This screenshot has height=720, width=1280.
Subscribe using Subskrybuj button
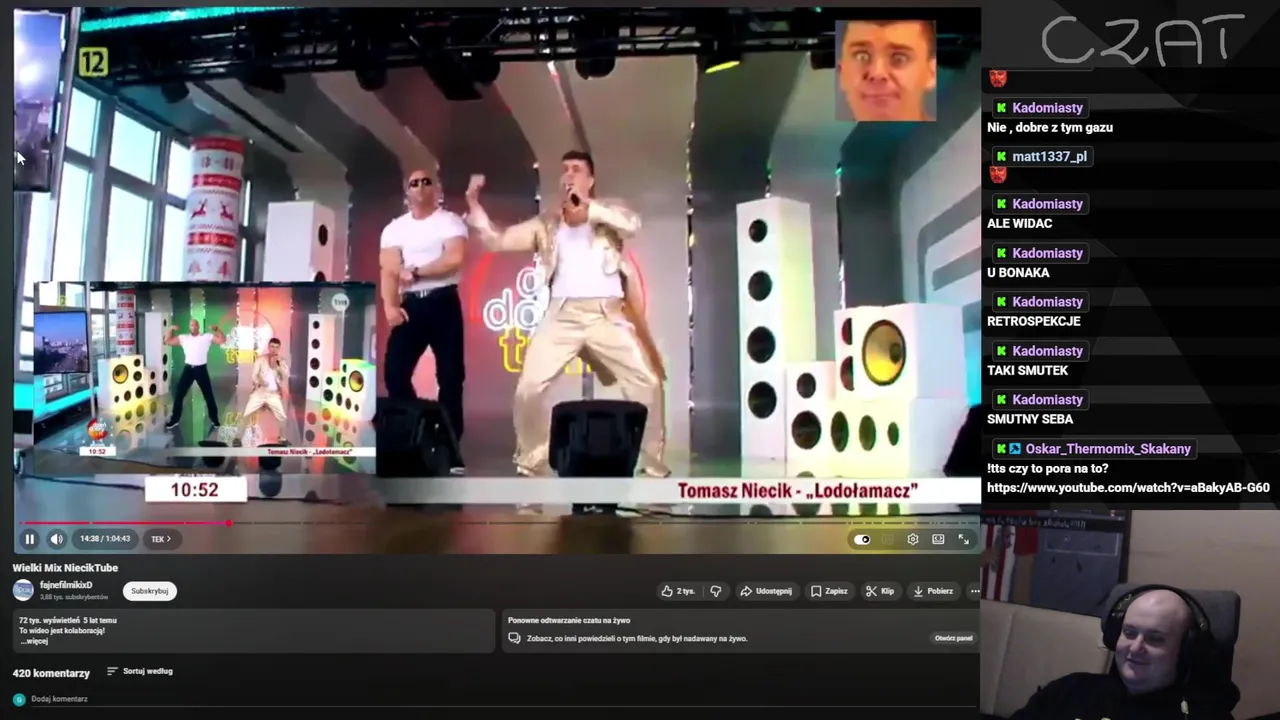149,591
